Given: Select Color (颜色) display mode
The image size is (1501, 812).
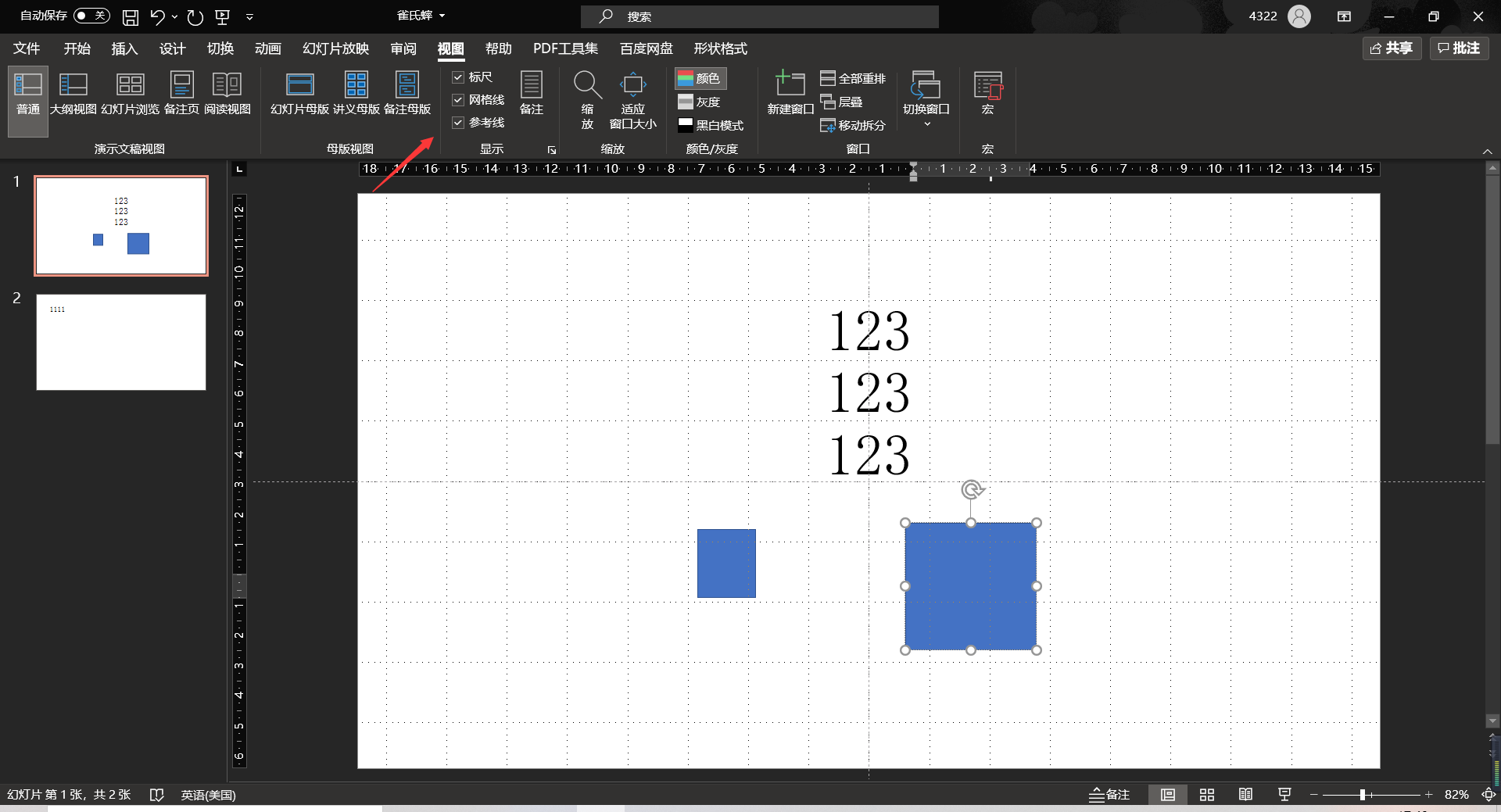Looking at the screenshot, I should 700,78.
